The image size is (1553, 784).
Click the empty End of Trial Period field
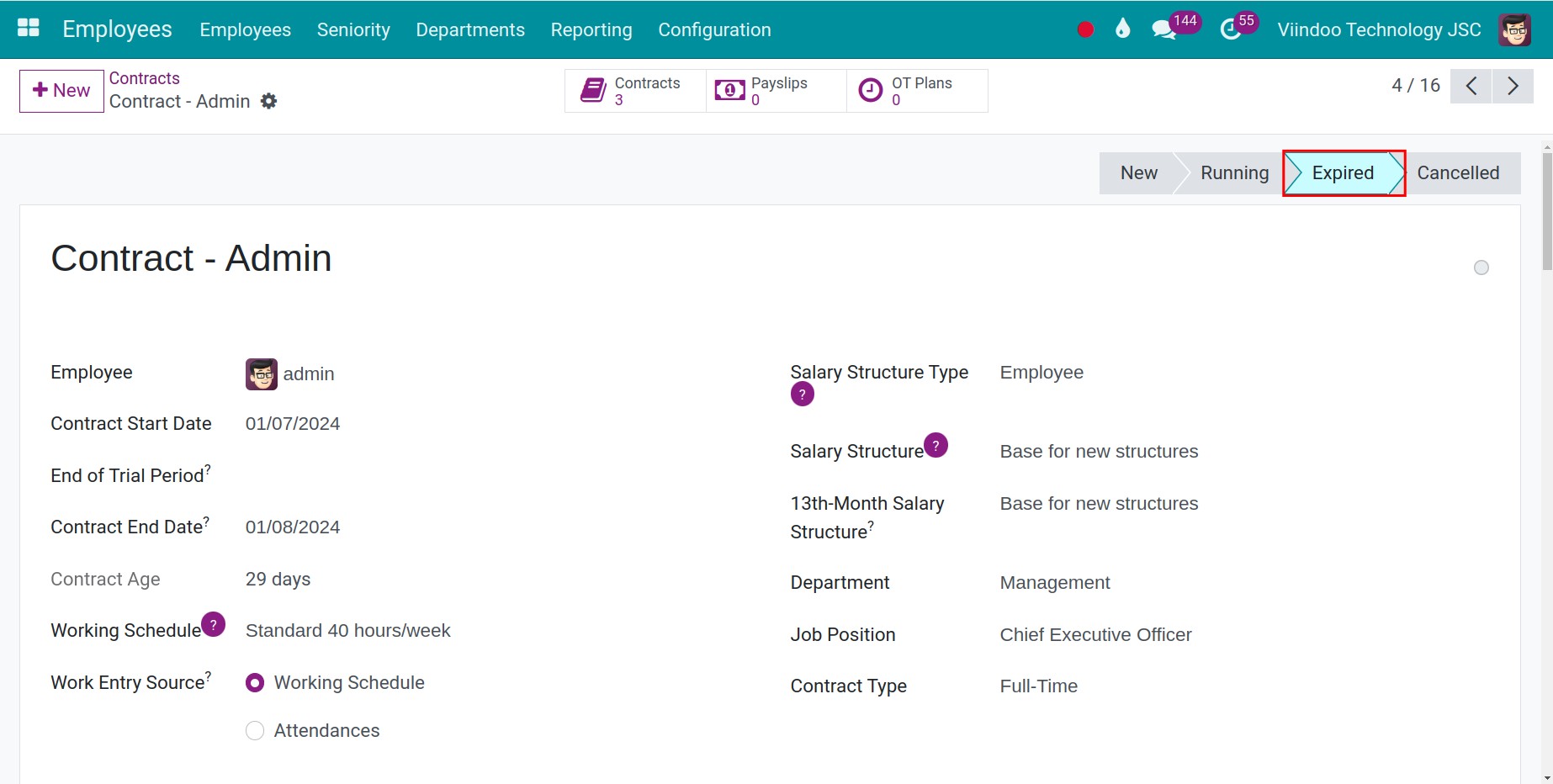[x=496, y=476]
